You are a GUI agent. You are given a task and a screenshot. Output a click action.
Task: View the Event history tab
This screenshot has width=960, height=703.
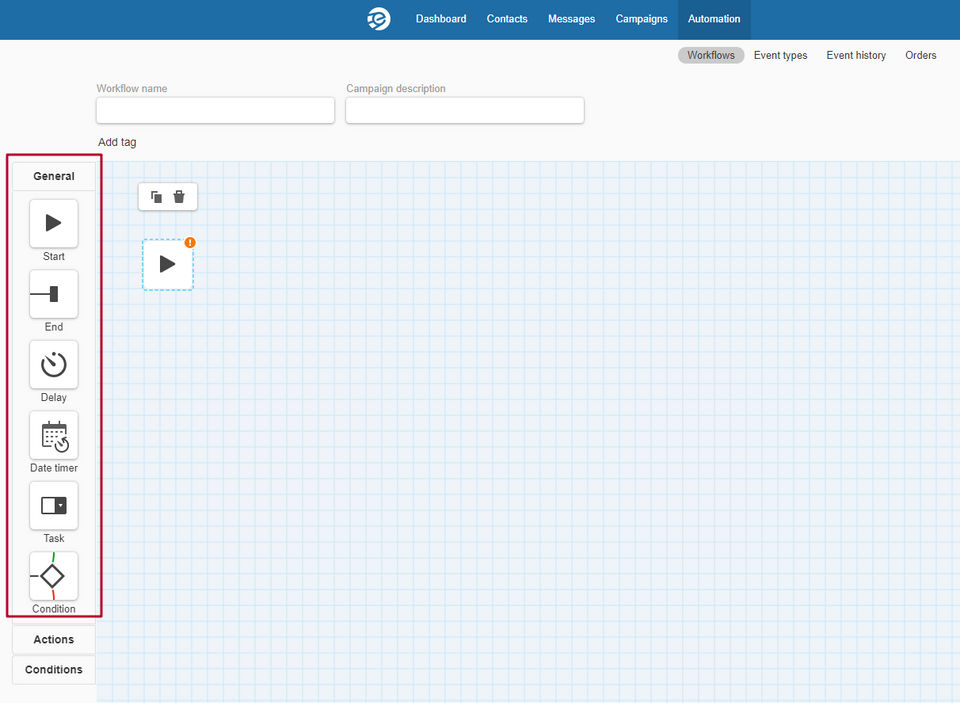856,55
